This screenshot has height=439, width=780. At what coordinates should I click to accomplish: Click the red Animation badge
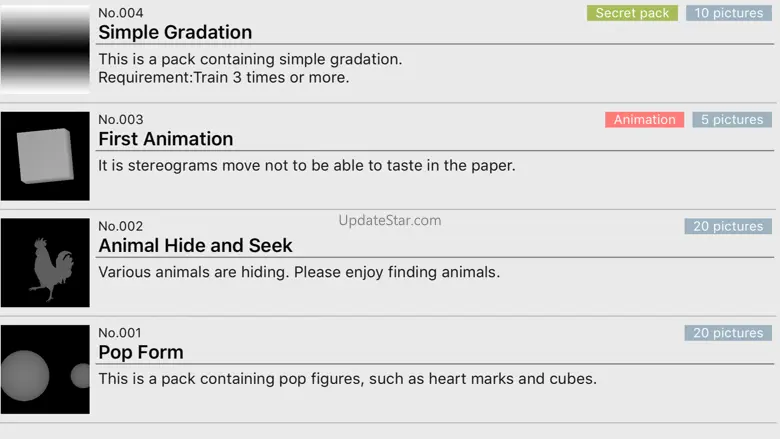tap(644, 120)
